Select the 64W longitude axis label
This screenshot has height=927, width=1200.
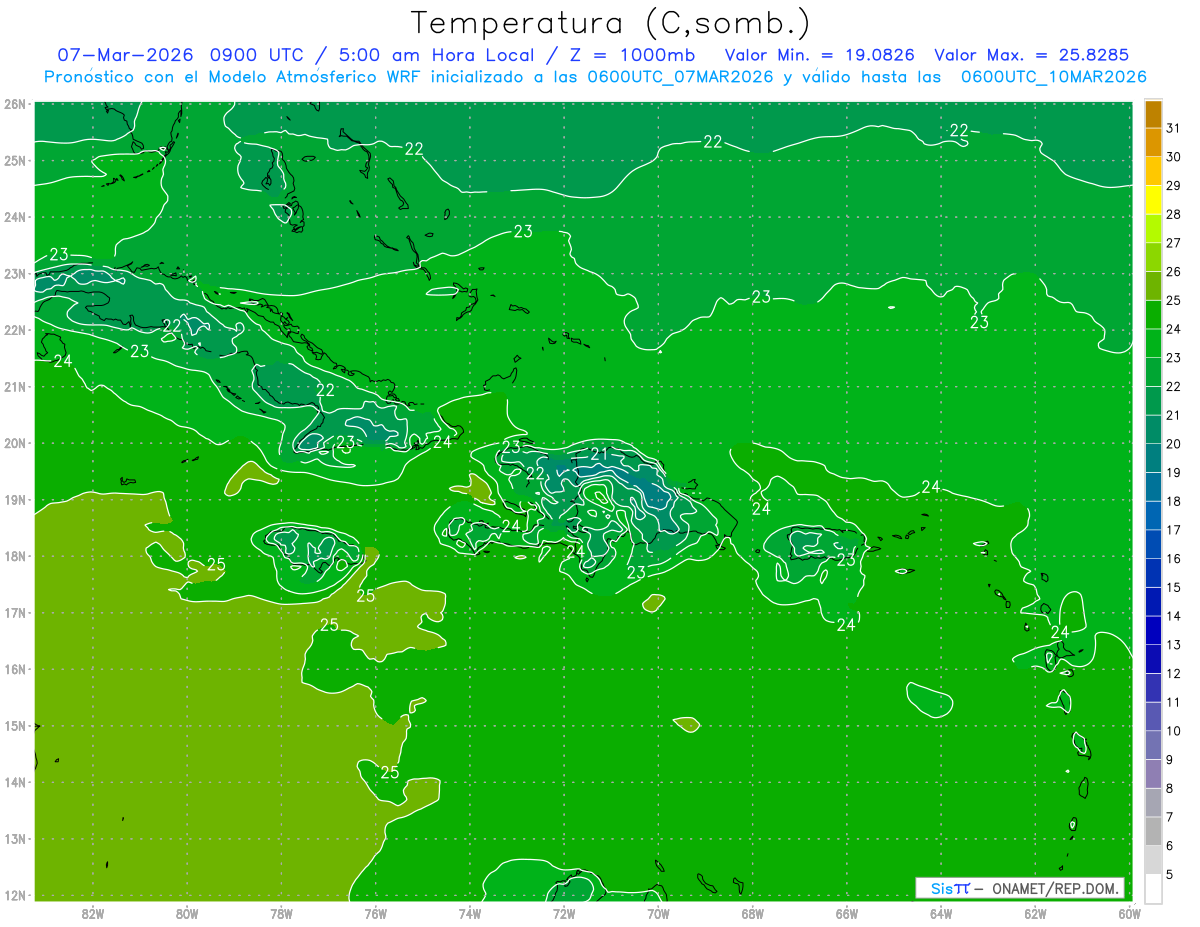point(941,913)
